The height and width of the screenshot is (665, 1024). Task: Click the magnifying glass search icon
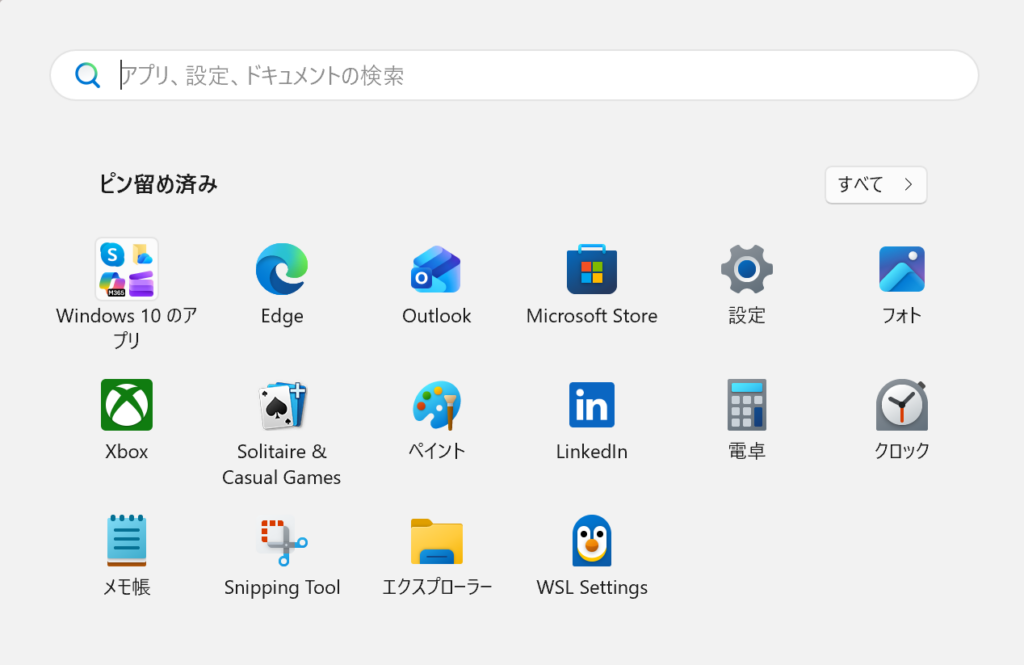click(x=88, y=75)
